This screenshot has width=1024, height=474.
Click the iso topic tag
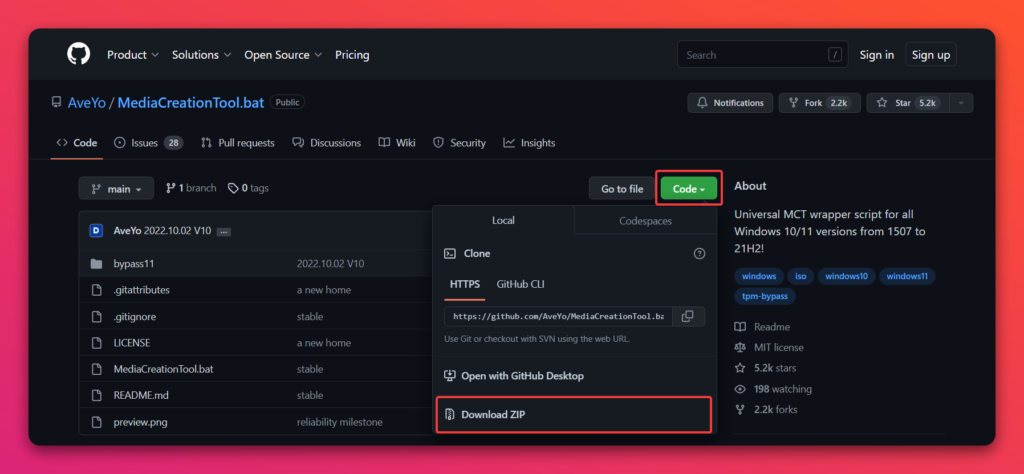point(800,276)
